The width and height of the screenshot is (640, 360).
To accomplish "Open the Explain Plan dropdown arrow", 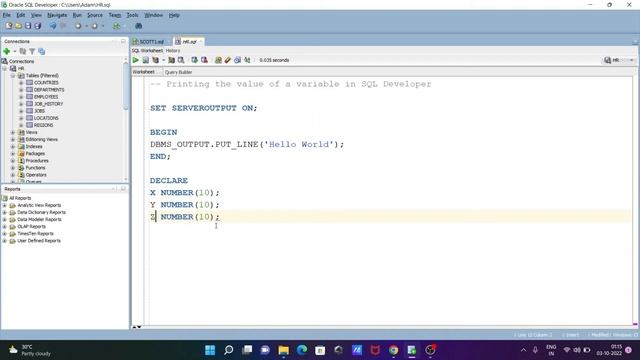I will click(x=164, y=60).
